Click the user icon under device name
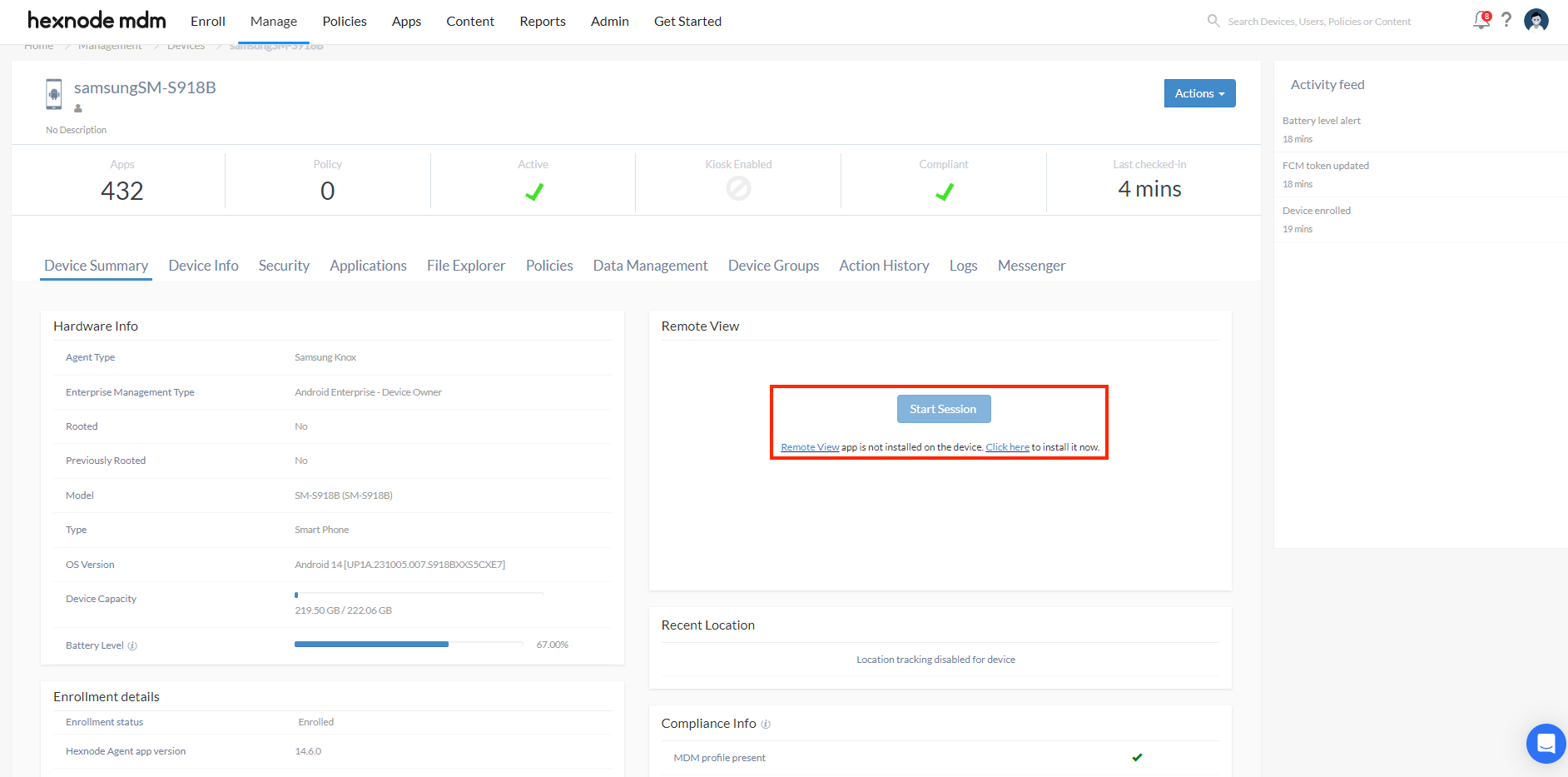This screenshot has width=1568, height=777. point(78,108)
